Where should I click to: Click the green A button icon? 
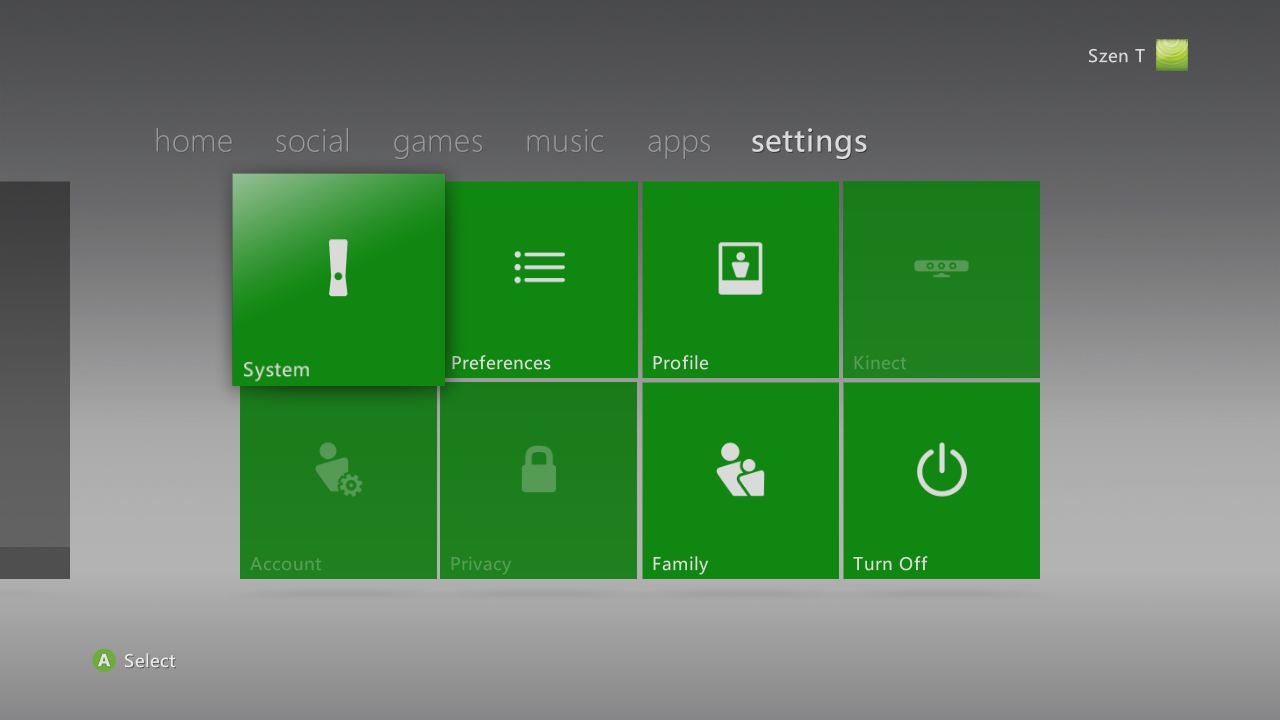click(104, 660)
